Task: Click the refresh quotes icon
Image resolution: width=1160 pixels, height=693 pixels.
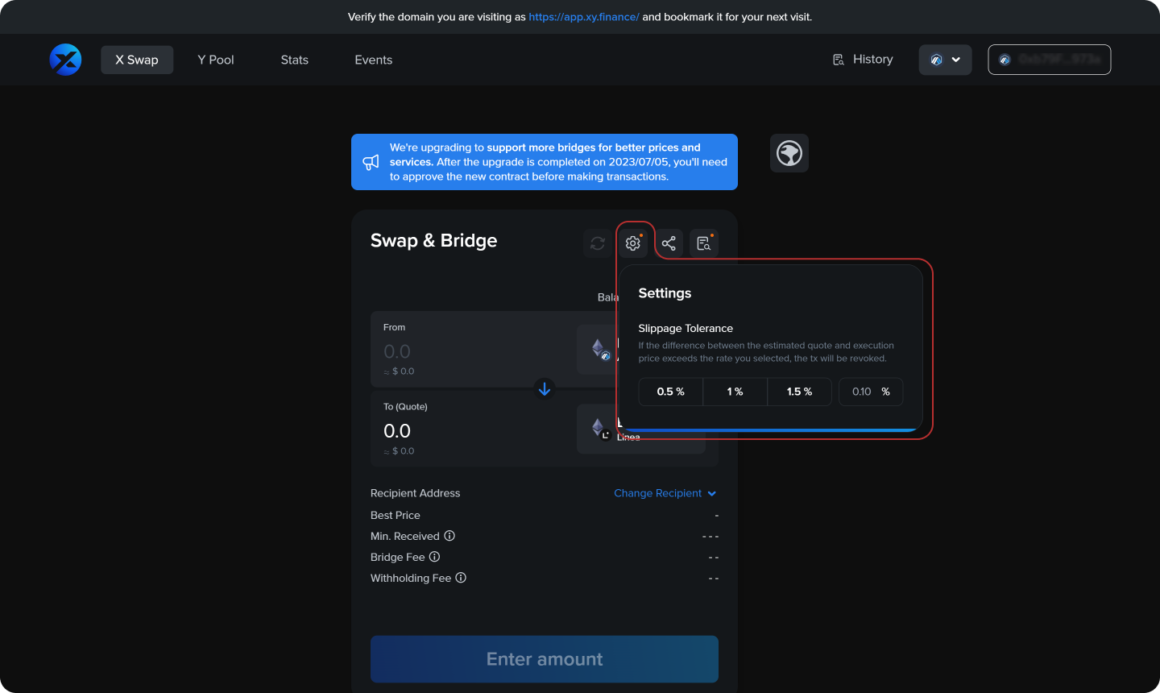Action: [597, 242]
